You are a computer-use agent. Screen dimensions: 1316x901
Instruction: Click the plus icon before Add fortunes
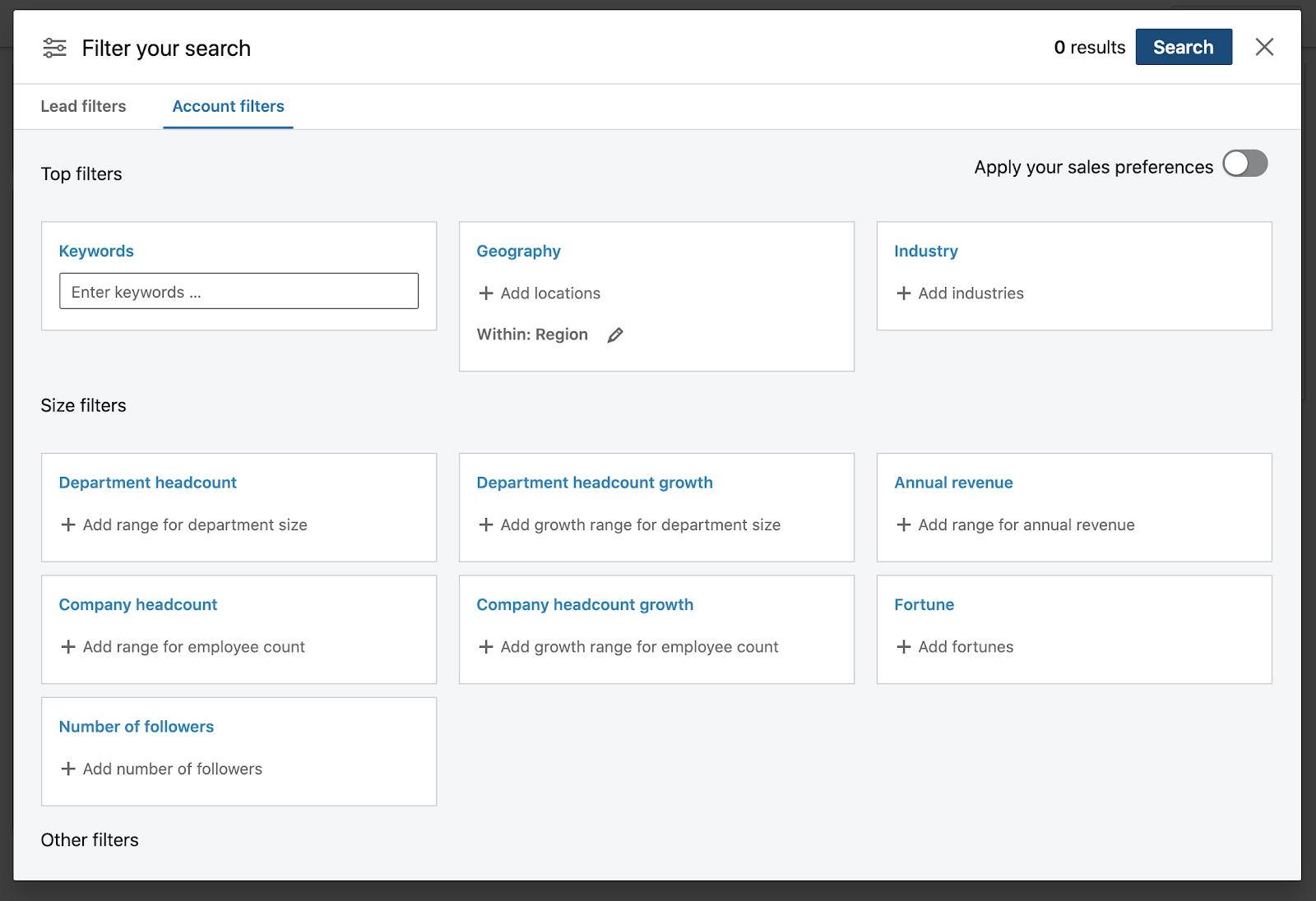[904, 647]
